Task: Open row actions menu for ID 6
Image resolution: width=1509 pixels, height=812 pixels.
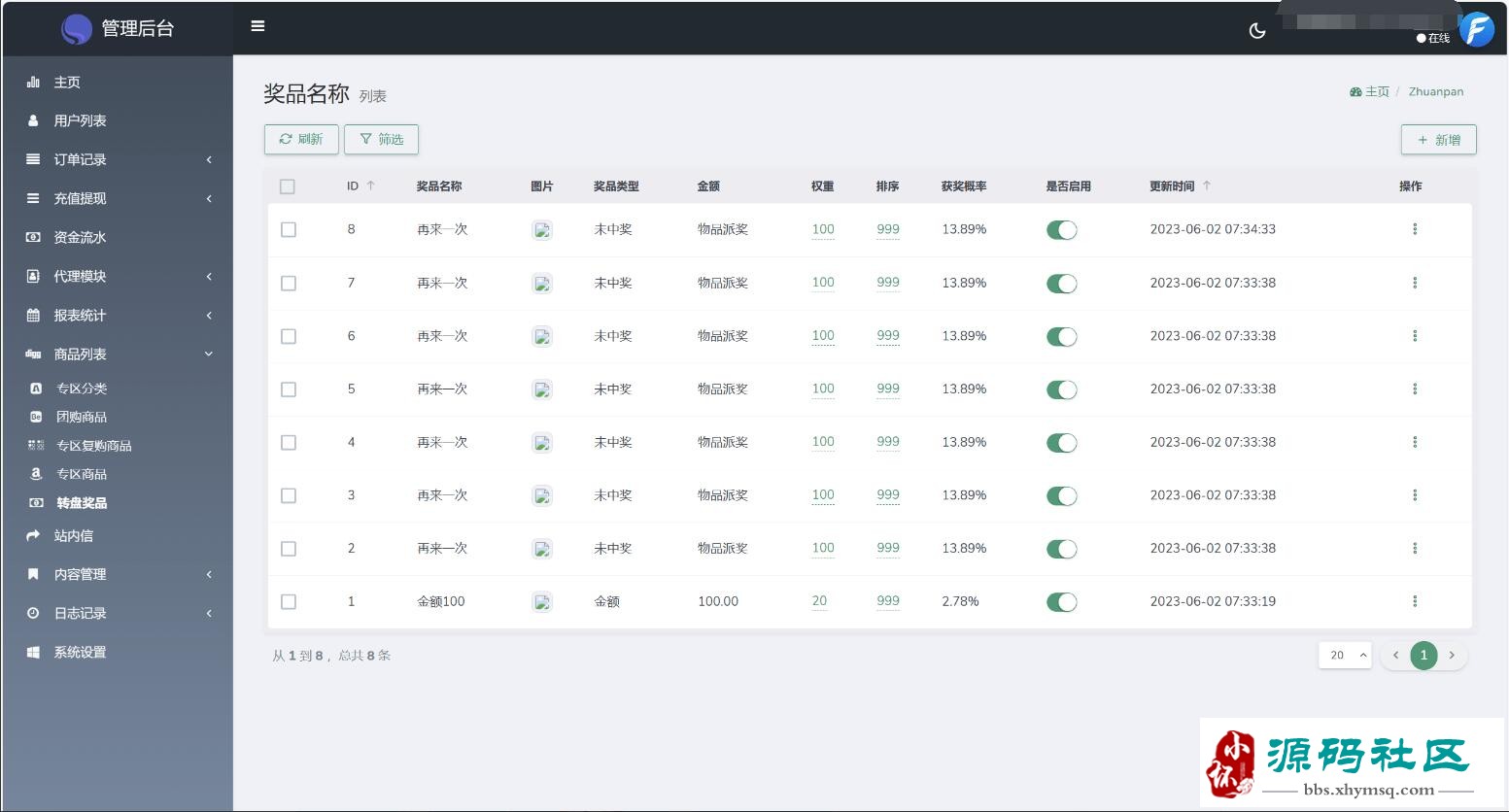Action: (1415, 336)
